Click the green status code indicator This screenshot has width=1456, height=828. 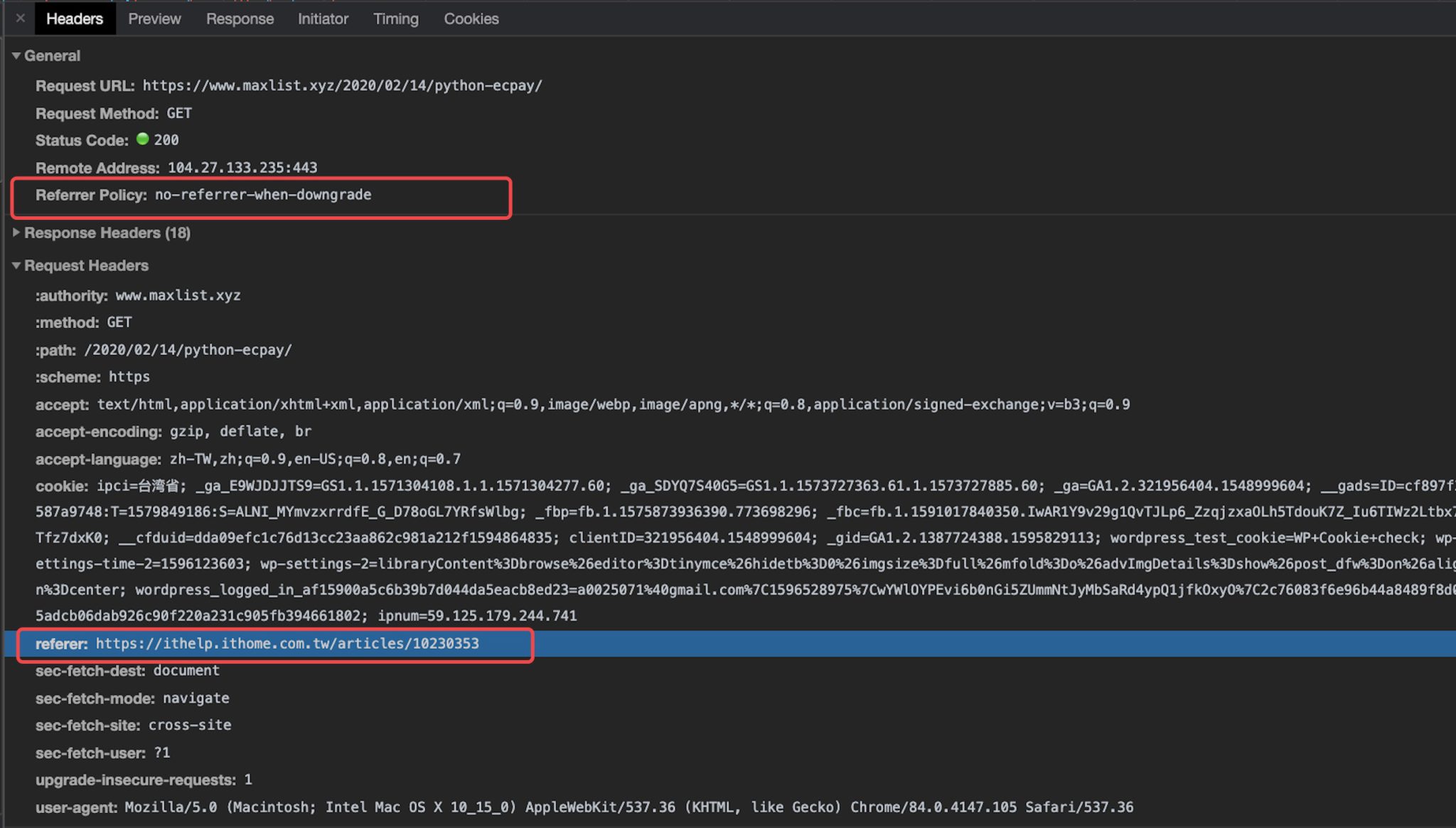click(x=142, y=139)
